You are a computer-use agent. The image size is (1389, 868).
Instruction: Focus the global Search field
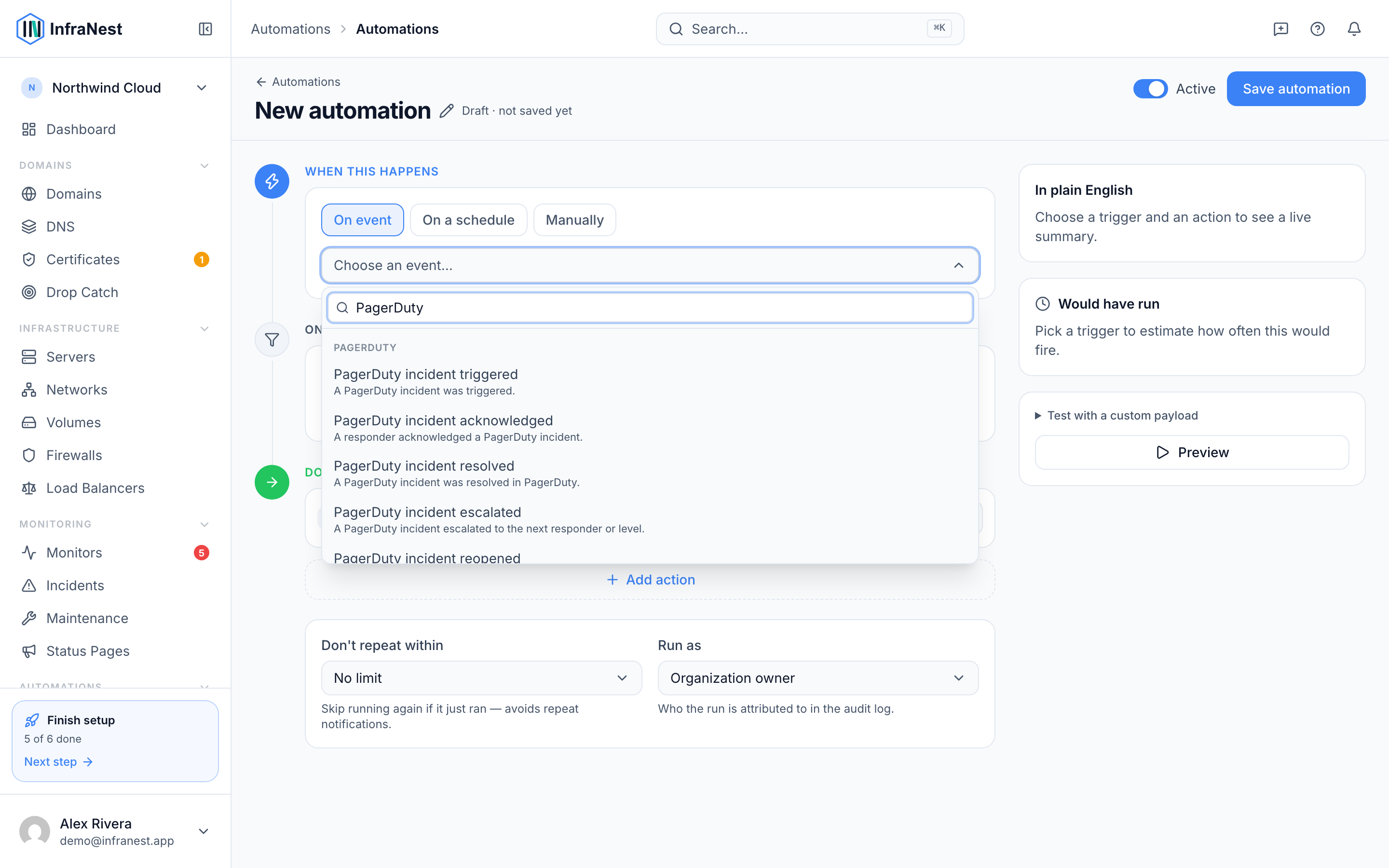(x=810, y=29)
